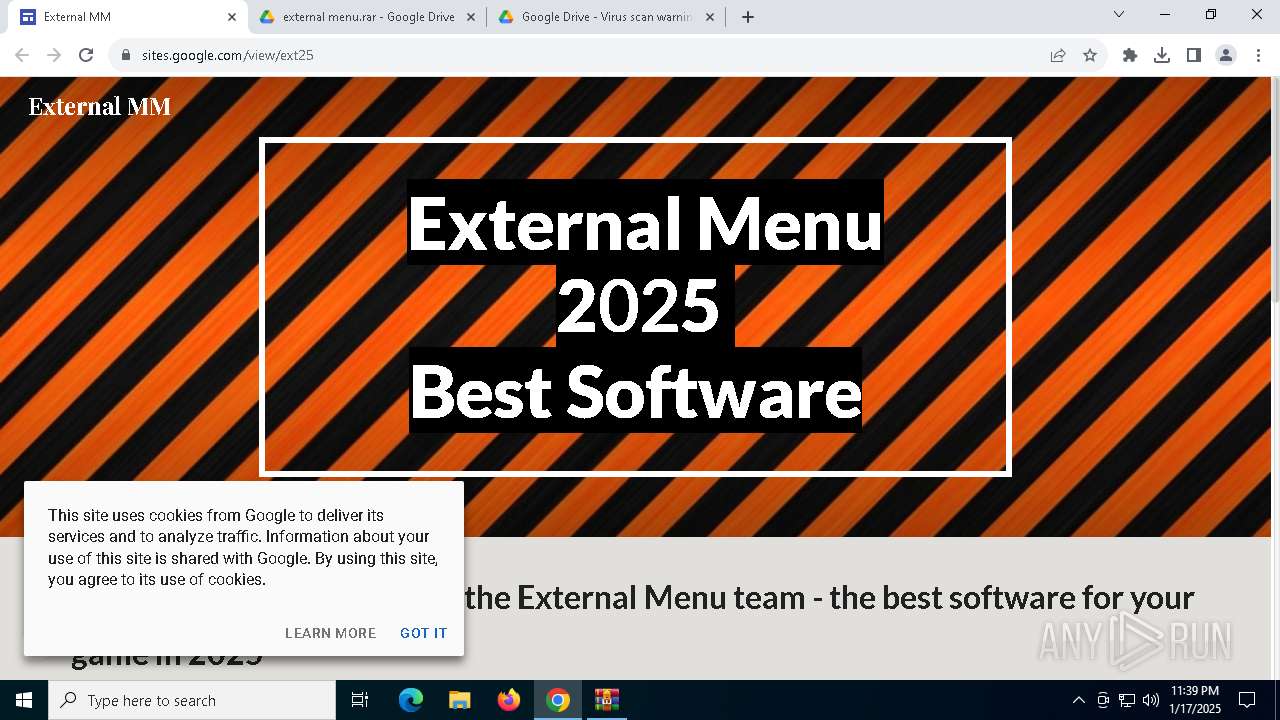The image size is (1280, 720).
Task: Open network status tray icon
Action: point(1127,700)
